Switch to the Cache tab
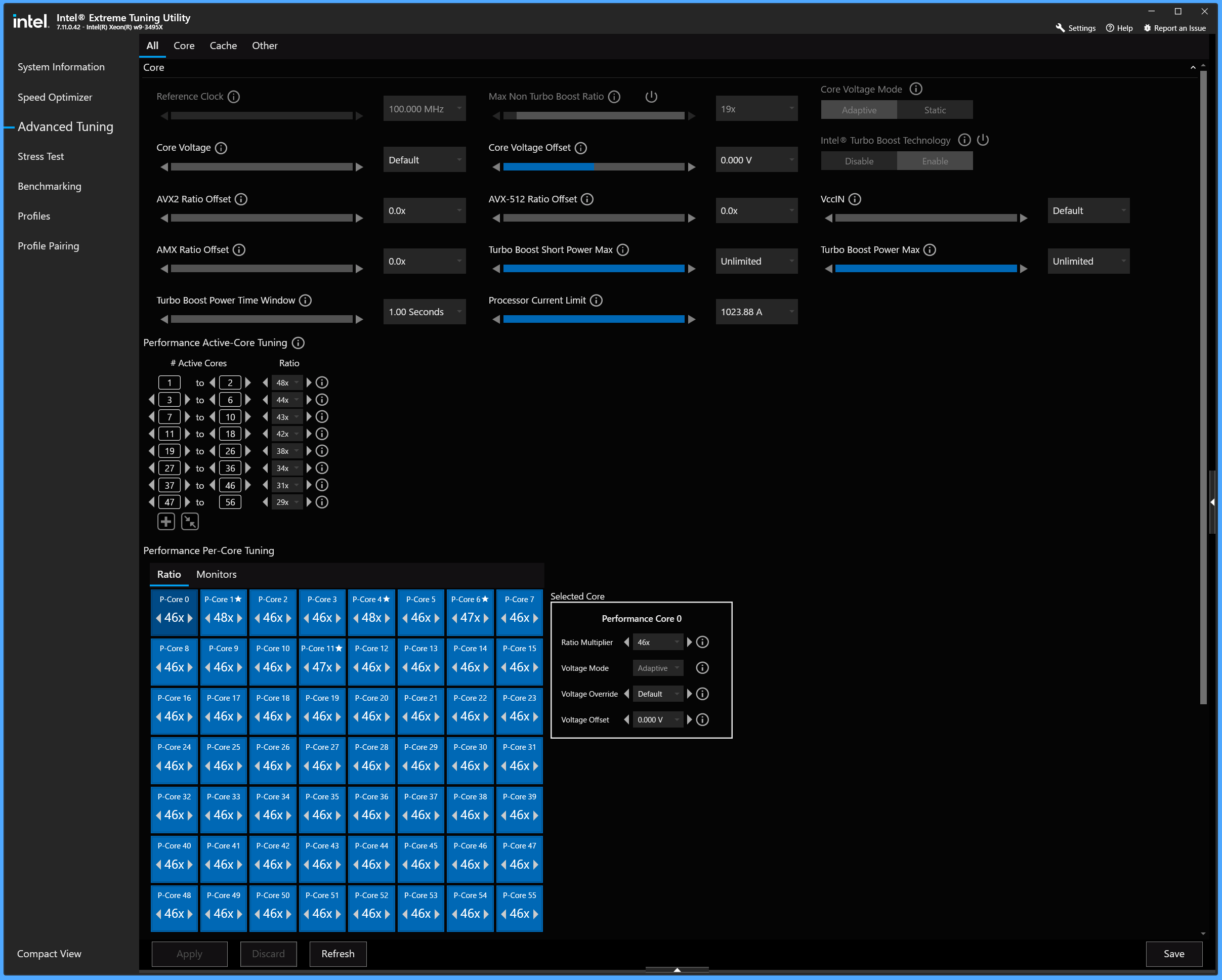 click(x=223, y=46)
